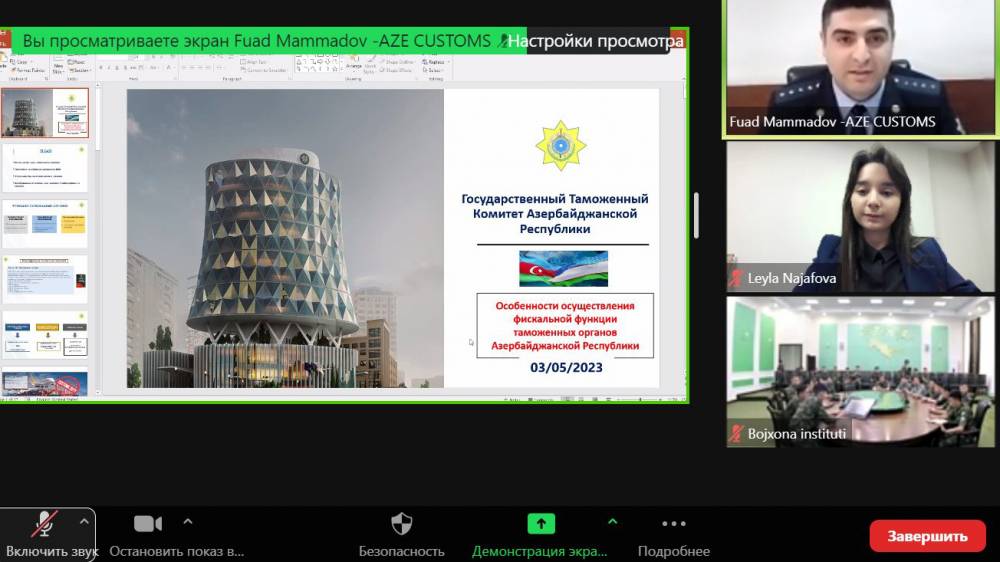Click the green Демонстрация экрана share icon
This screenshot has height=562, width=1000.
pyautogui.click(x=540, y=524)
